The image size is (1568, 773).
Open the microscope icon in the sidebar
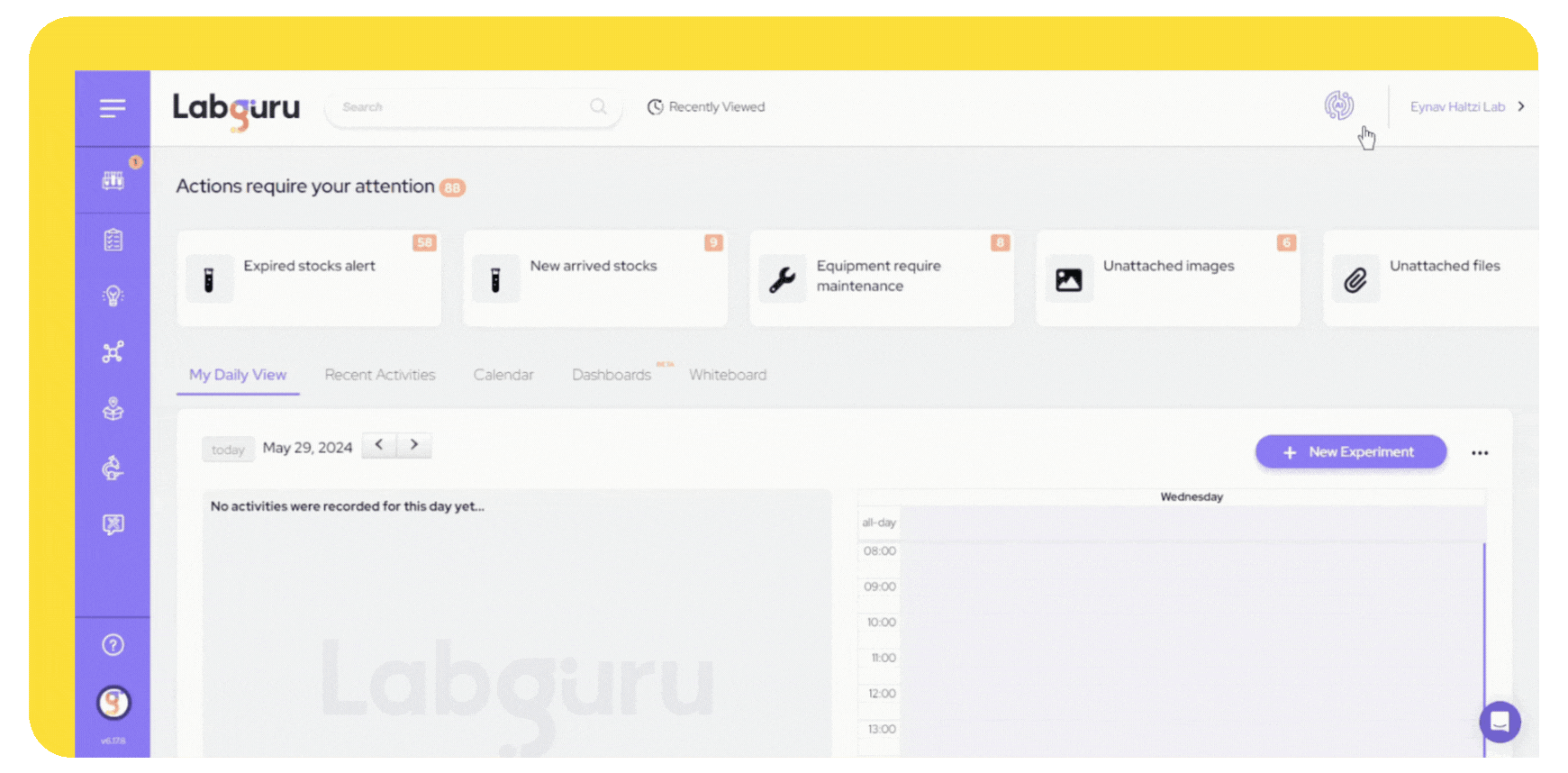113,467
